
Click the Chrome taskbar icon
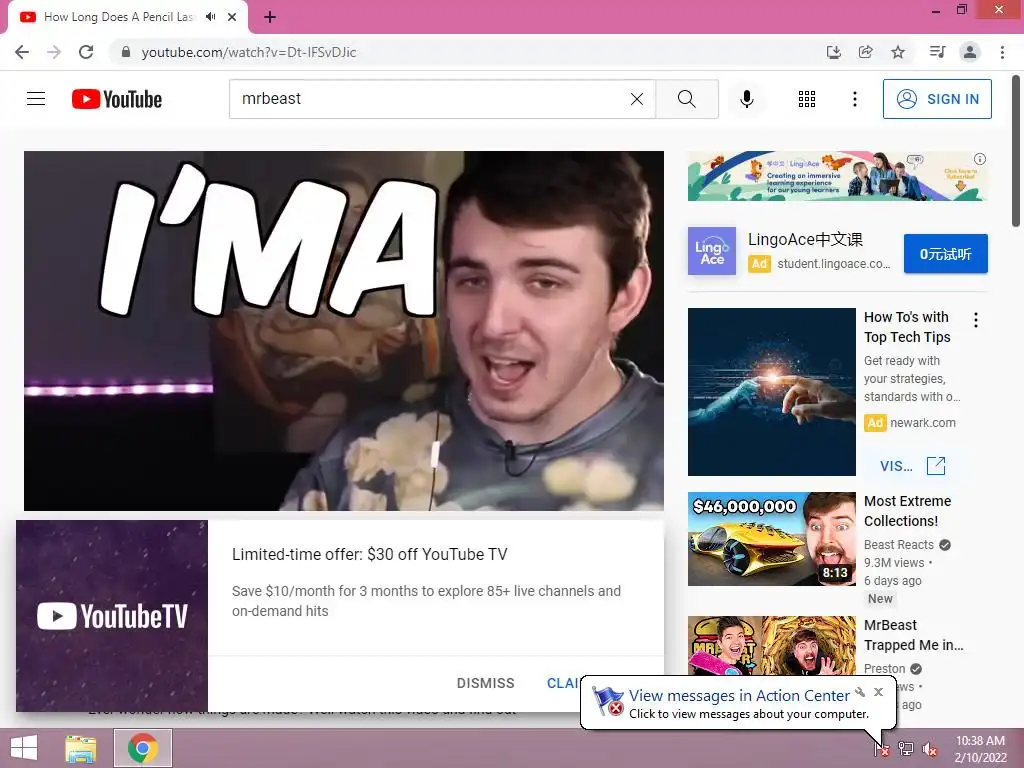(x=142, y=748)
